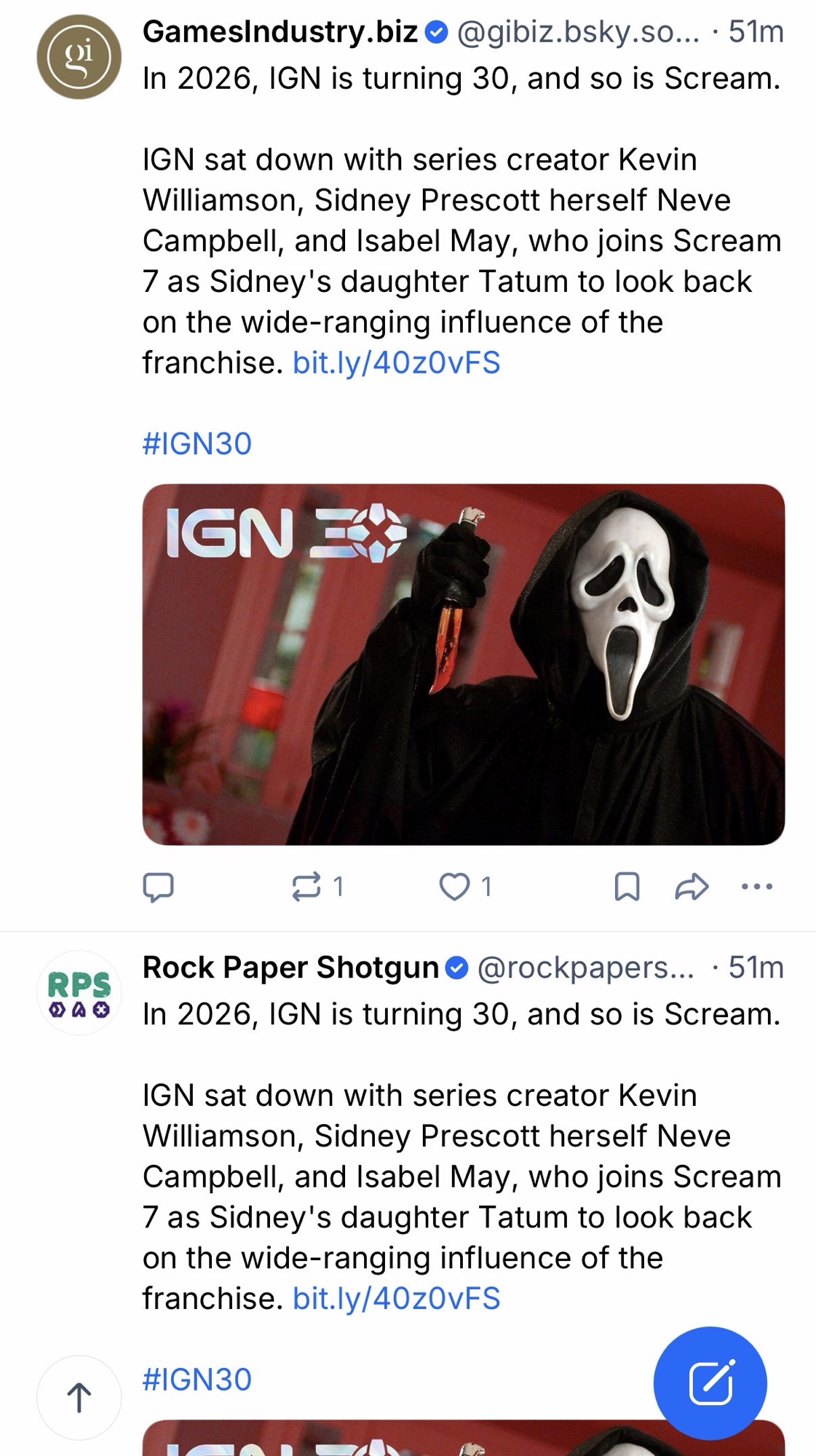
Task: Open bit.ly link in GamesIndustry.biz post
Action: pyautogui.click(x=396, y=363)
